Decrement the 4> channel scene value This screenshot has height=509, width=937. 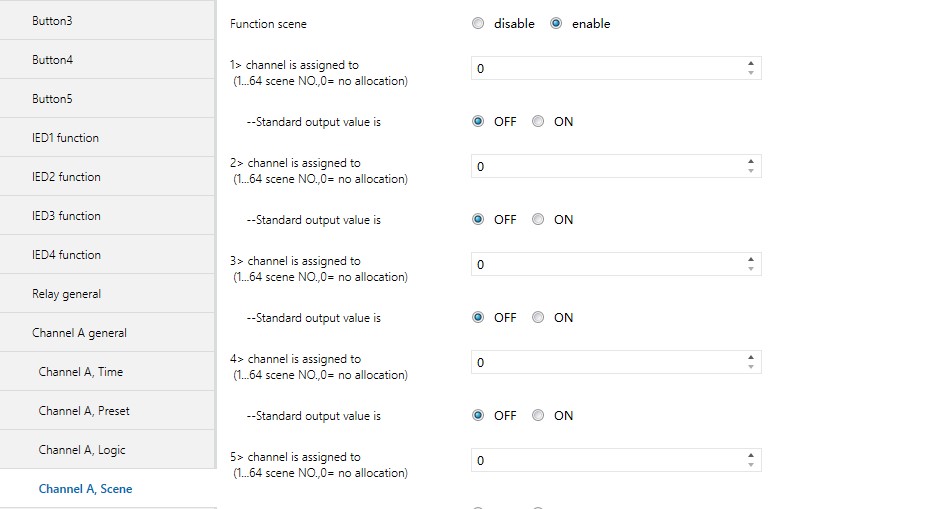[x=751, y=367]
